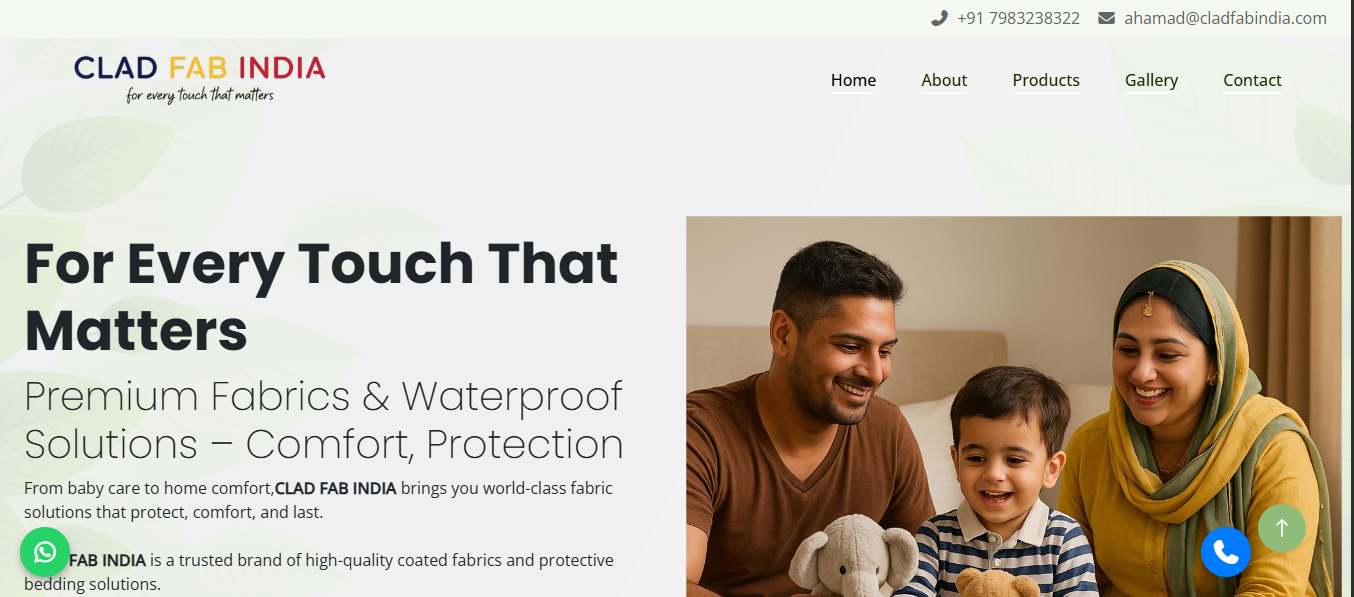Screen dimensions: 1354x597
Task: Tap the blue floating call button
Action: tap(1226, 552)
